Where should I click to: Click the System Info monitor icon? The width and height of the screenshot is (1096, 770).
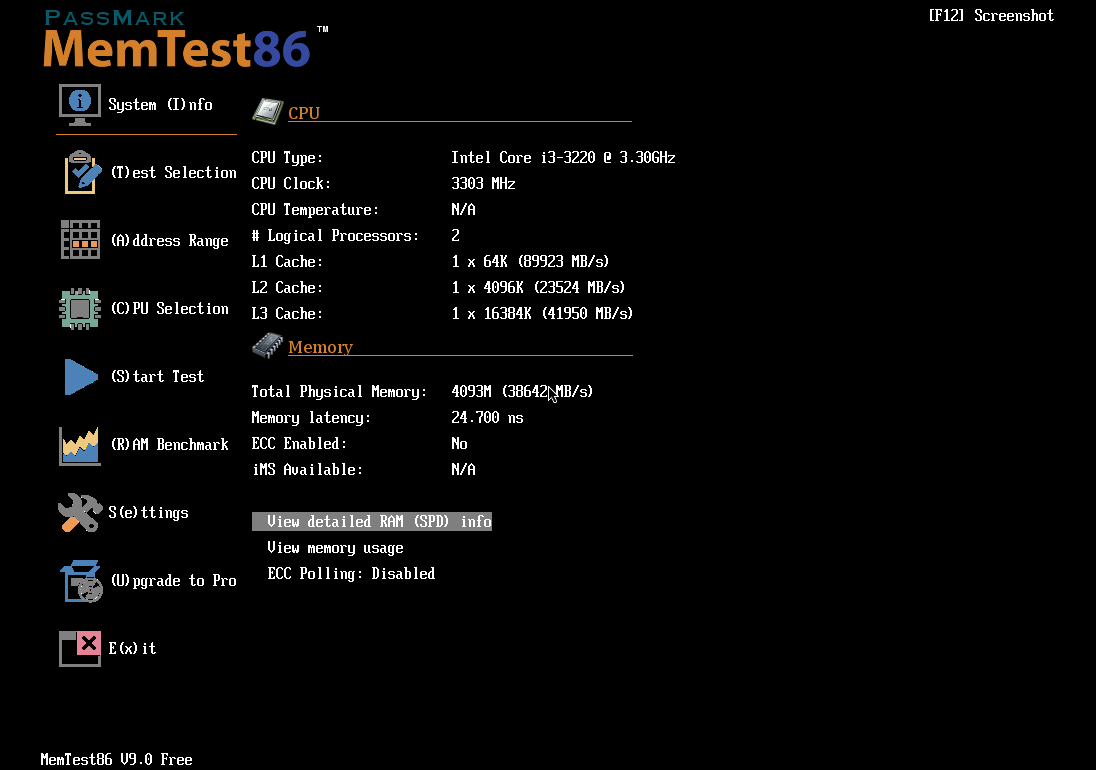pos(80,105)
